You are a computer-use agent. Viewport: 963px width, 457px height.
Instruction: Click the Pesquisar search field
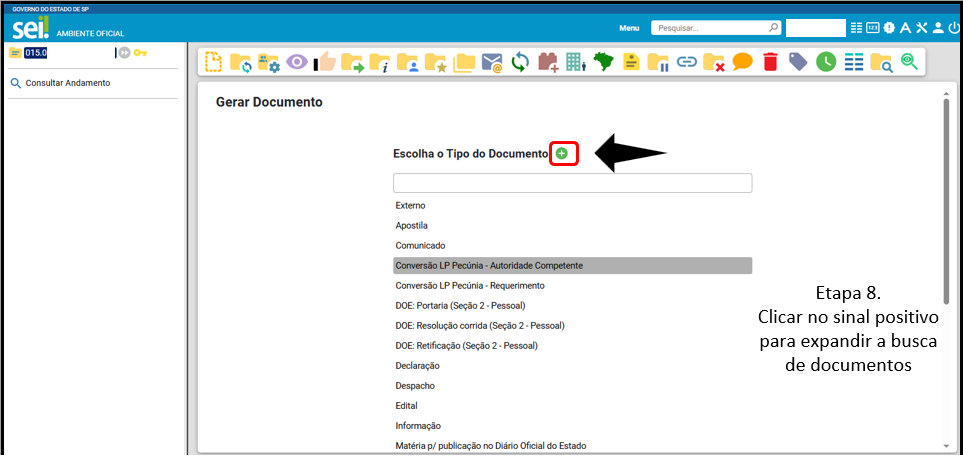coord(709,28)
